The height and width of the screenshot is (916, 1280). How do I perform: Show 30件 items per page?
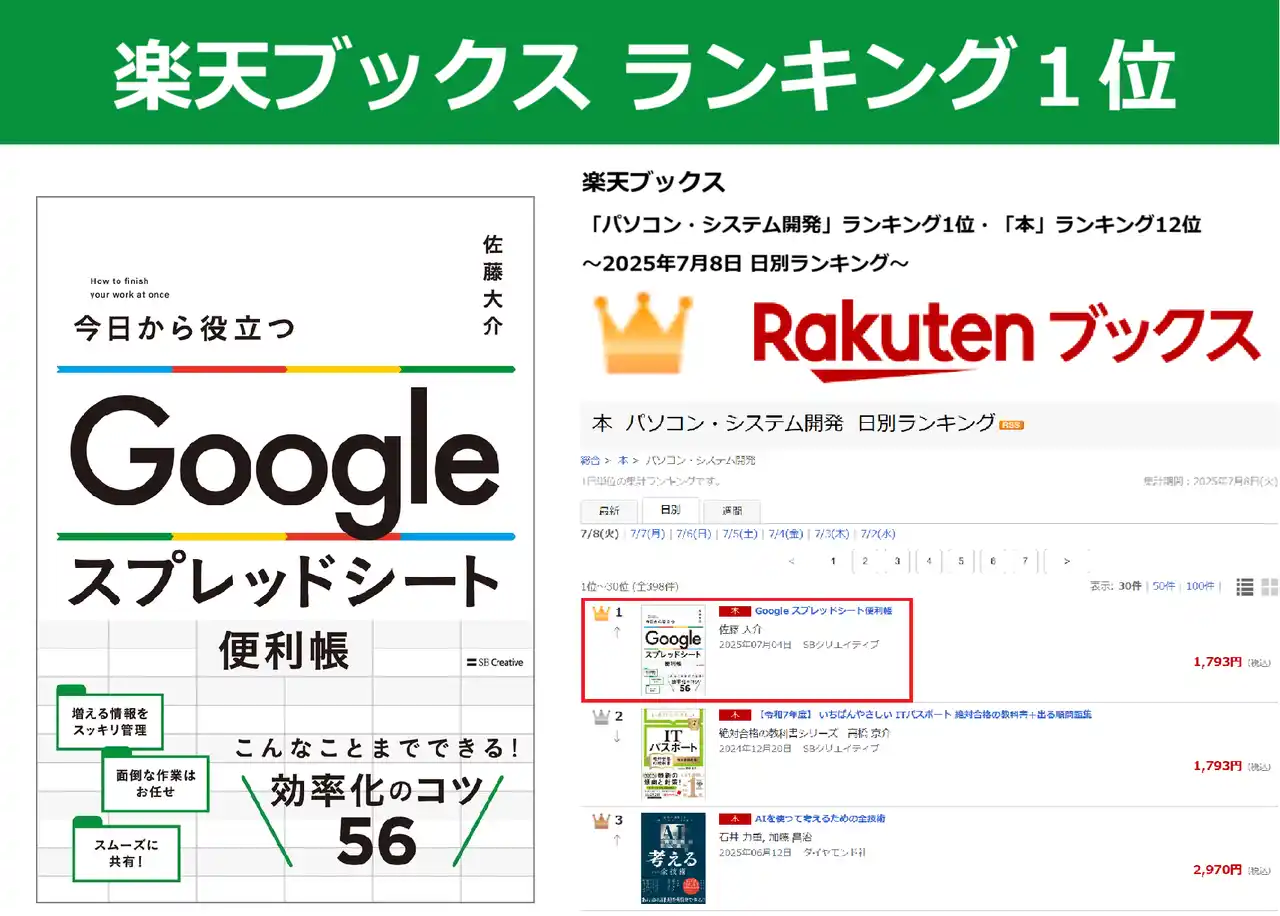click(1129, 586)
